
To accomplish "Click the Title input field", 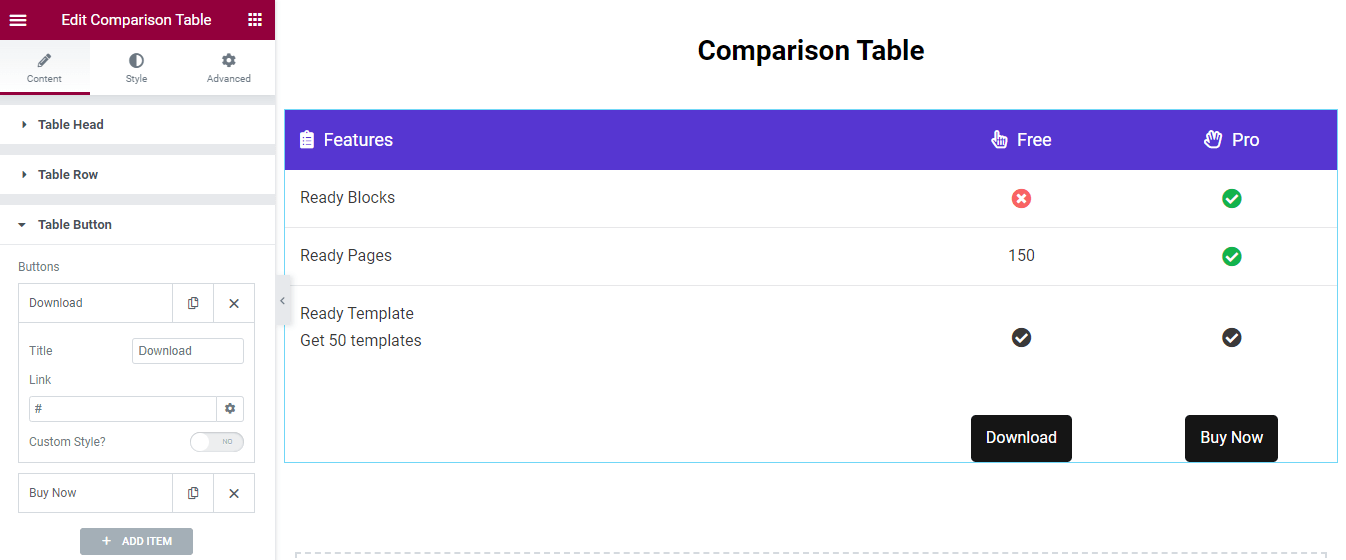I will pyautogui.click(x=187, y=351).
